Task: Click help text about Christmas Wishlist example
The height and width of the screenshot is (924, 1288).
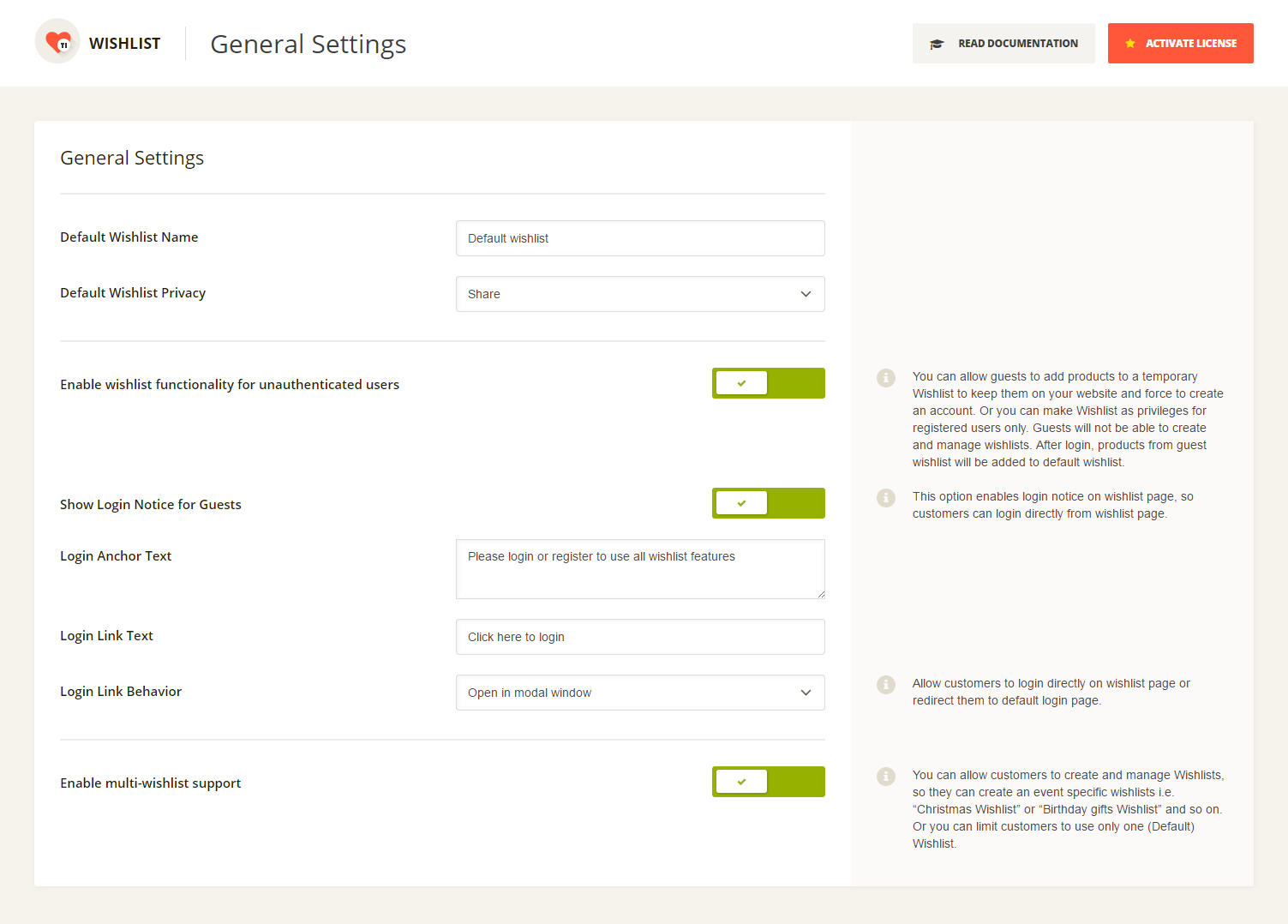Action: pos(1069,809)
